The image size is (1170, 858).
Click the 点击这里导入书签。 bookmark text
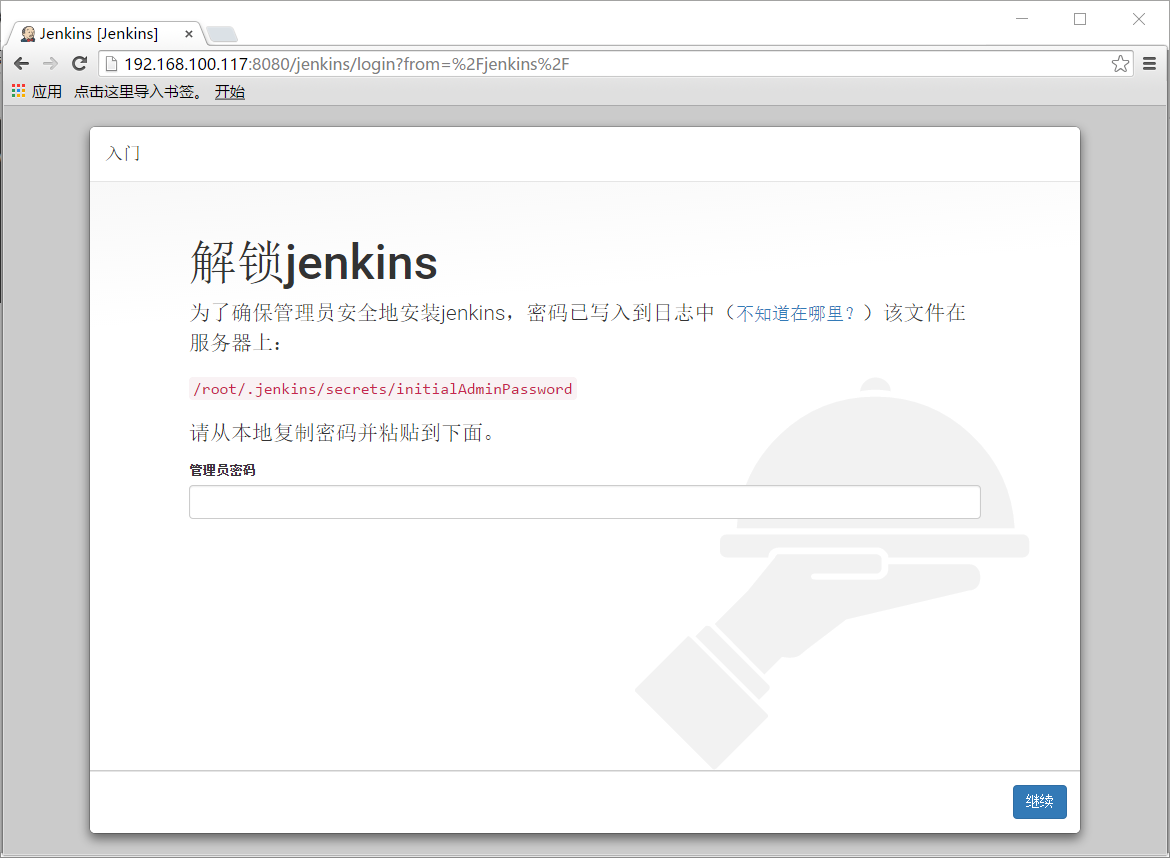[x=138, y=92]
